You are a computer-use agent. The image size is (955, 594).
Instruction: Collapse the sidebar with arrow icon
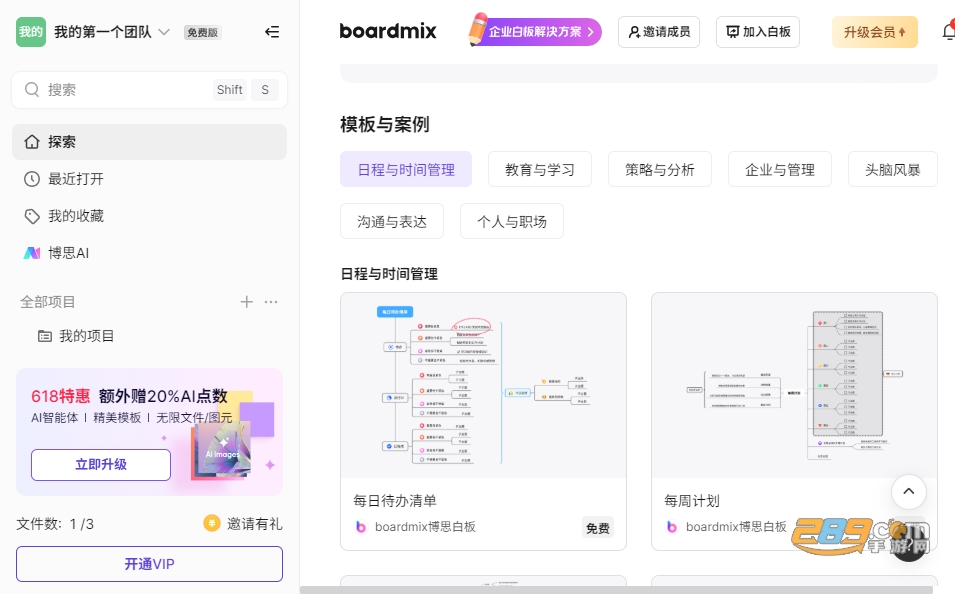[x=272, y=32]
